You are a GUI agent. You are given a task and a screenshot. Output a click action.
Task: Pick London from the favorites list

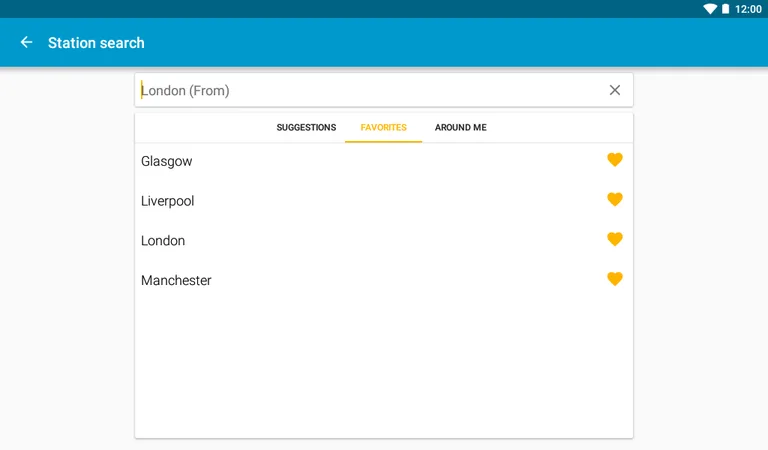point(163,241)
